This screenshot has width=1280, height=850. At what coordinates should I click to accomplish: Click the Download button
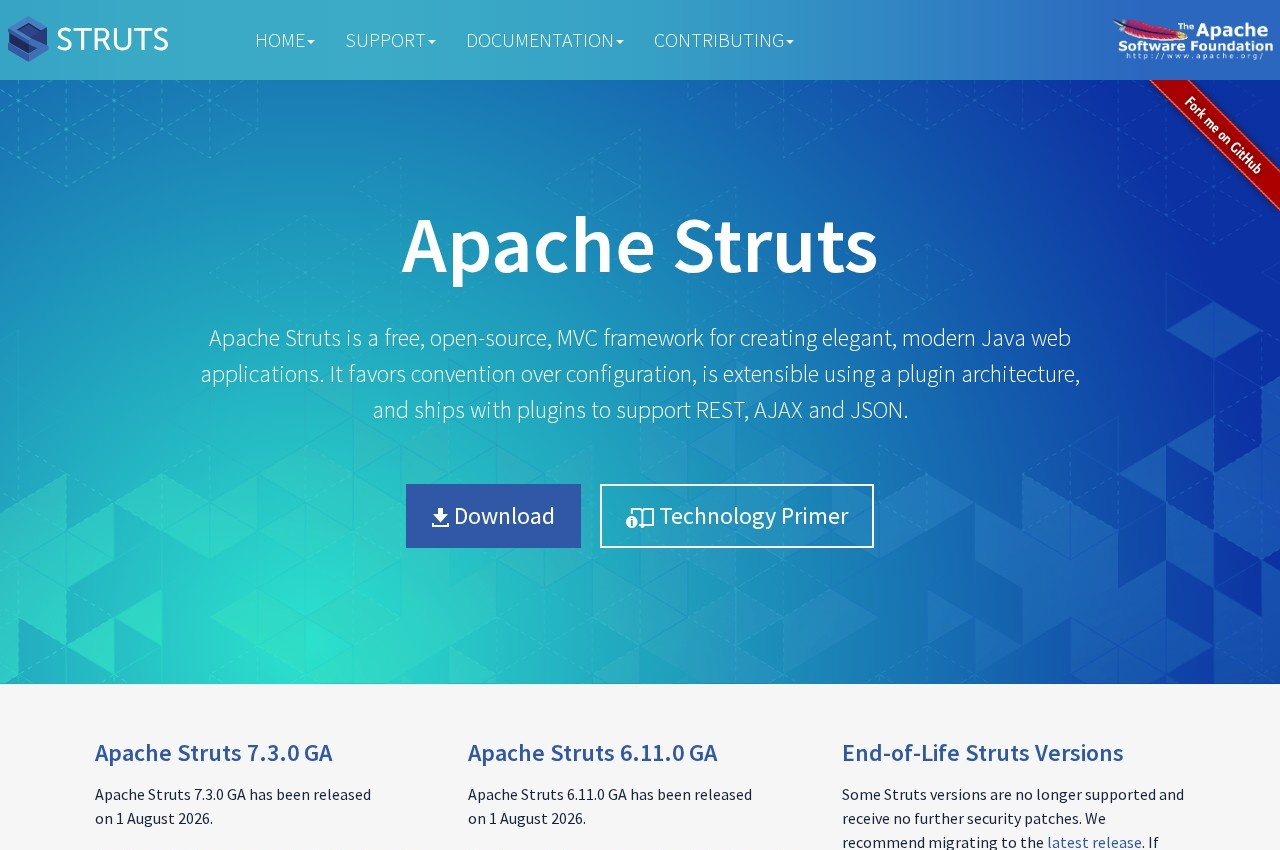click(x=493, y=516)
